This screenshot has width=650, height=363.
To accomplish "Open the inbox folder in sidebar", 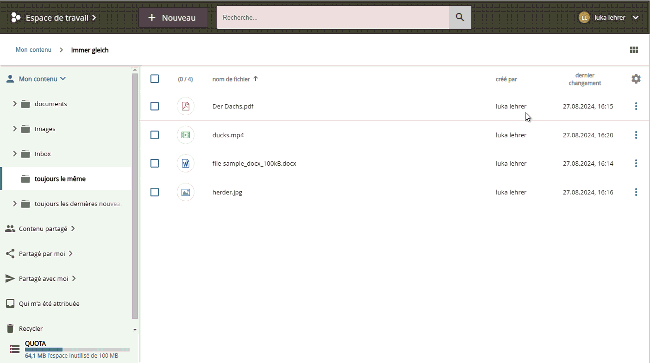I will [42, 154].
